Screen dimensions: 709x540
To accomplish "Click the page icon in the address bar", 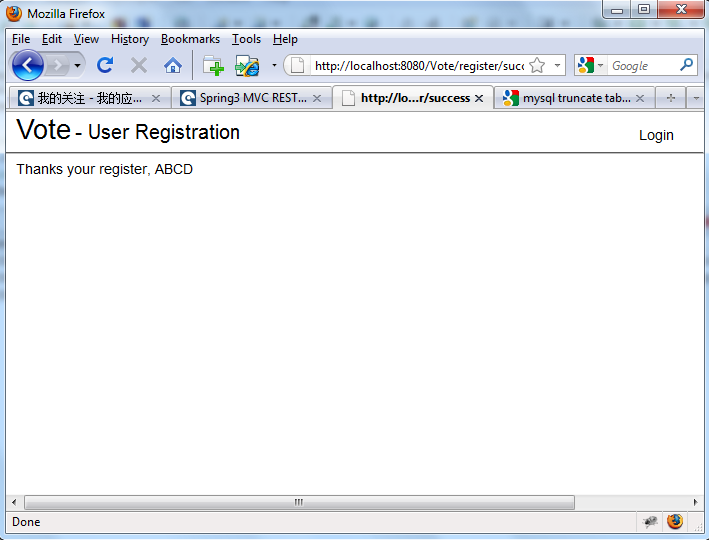I will pos(297,66).
